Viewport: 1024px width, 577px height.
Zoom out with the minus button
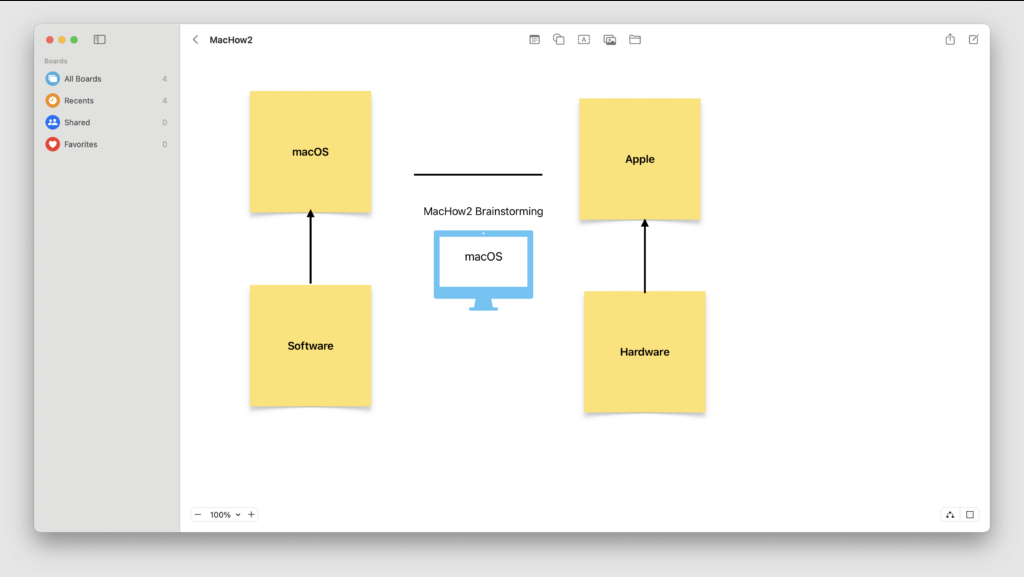tap(198, 515)
